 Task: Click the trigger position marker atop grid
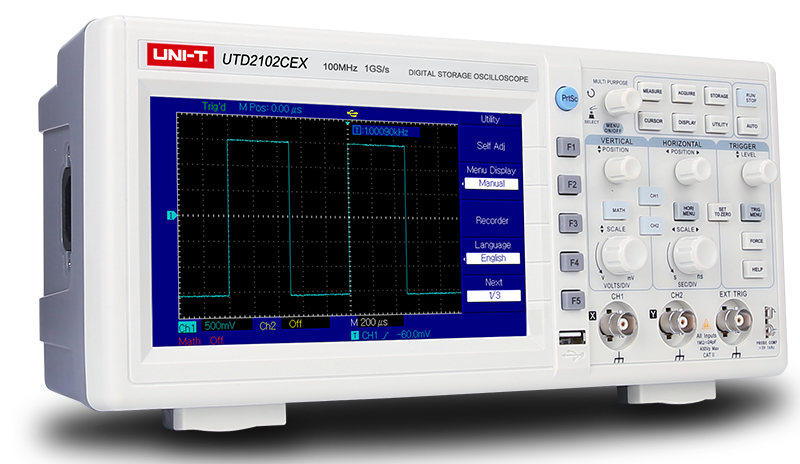coord(348,123)
